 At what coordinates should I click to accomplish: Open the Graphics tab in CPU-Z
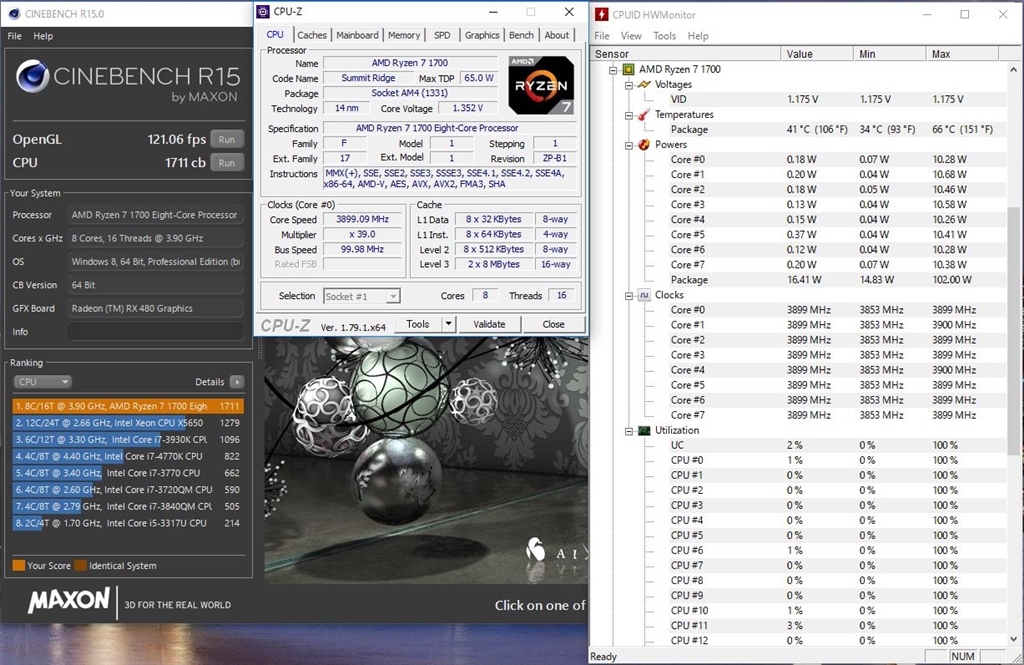point(482,35)
